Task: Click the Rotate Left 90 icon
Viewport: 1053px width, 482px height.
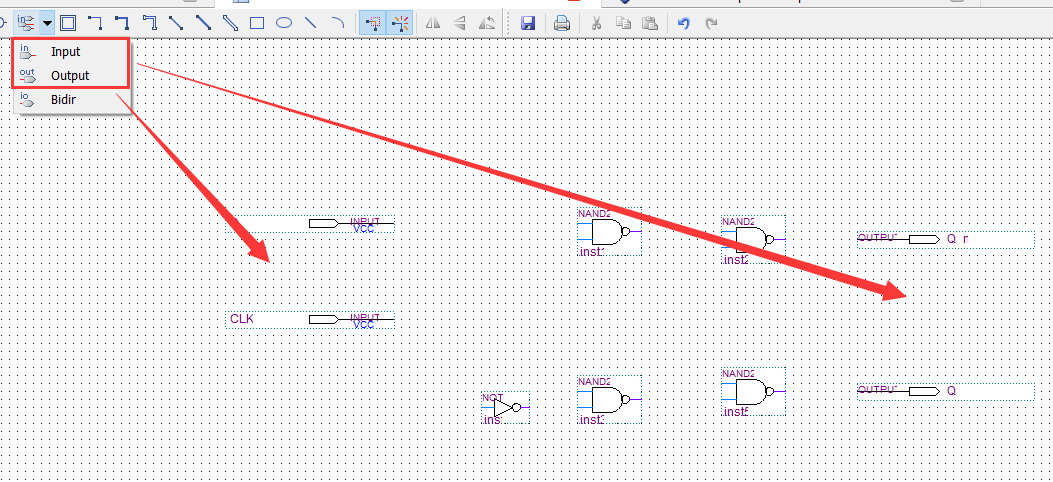Action: coord(486,23)
